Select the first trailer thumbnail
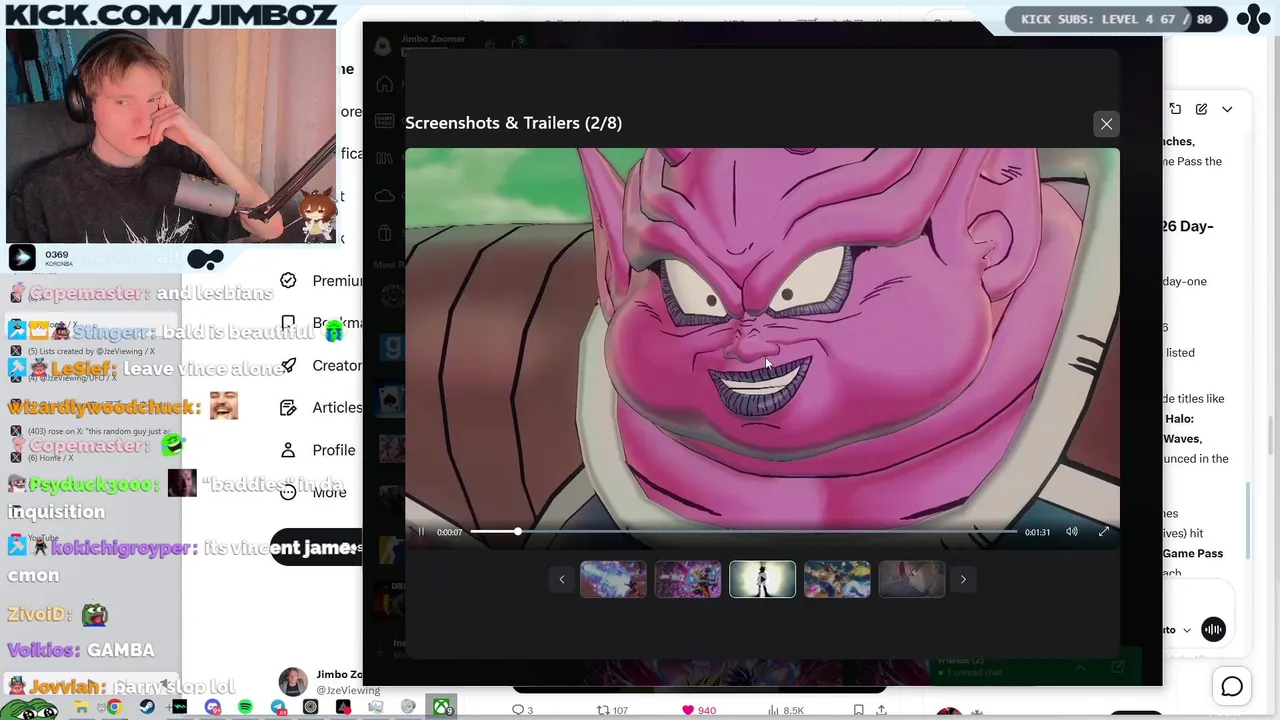 tap(613, 579)
